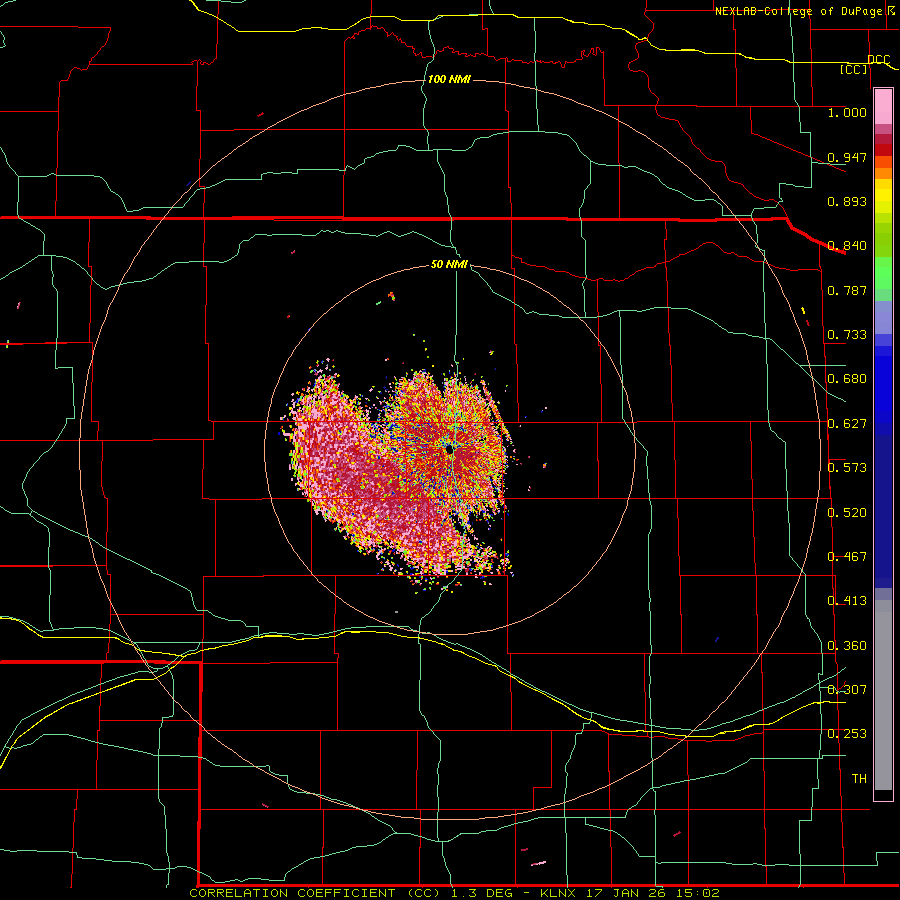Click the 100 NMI range ring label
The image size is (900, 900).
pyautogui.click(x=449, y=79)
